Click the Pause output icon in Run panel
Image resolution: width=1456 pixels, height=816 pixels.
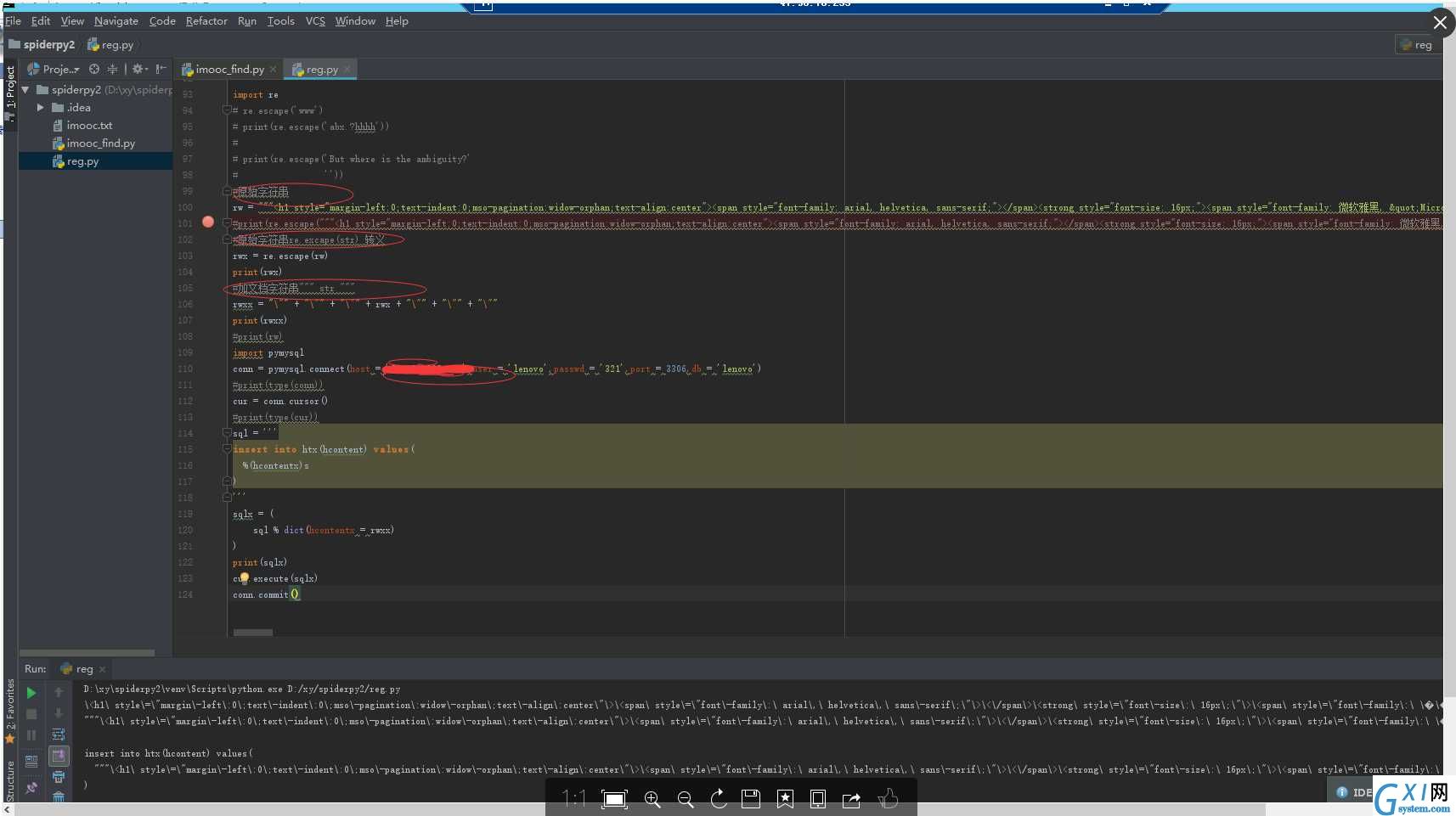click(x=31, y=735)
